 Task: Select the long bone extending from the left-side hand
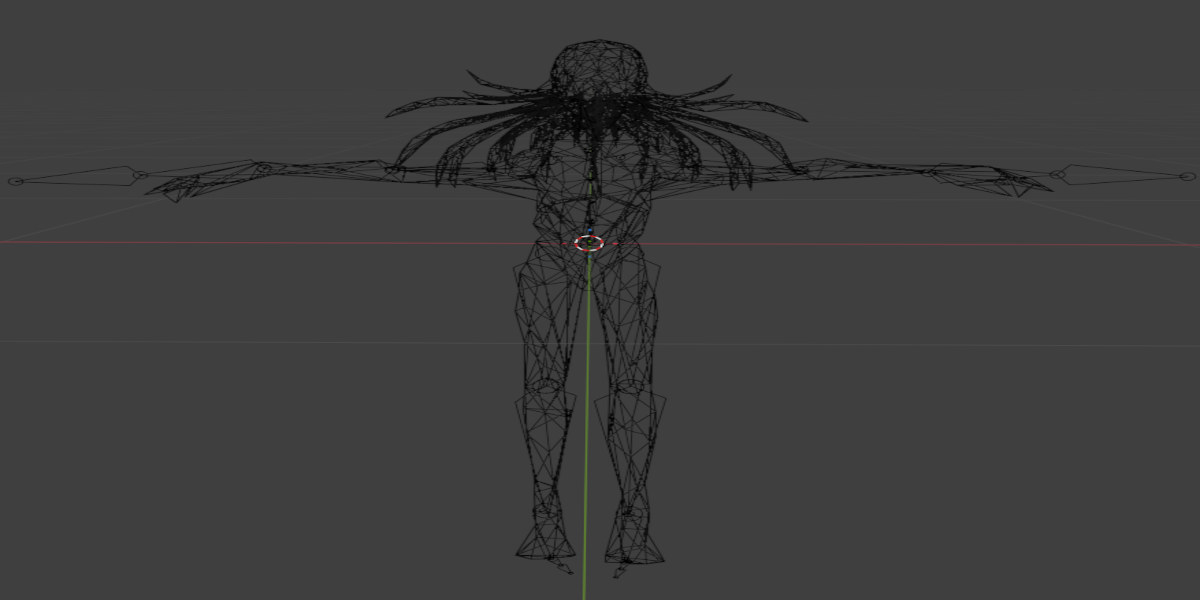[x=78, y=176]
